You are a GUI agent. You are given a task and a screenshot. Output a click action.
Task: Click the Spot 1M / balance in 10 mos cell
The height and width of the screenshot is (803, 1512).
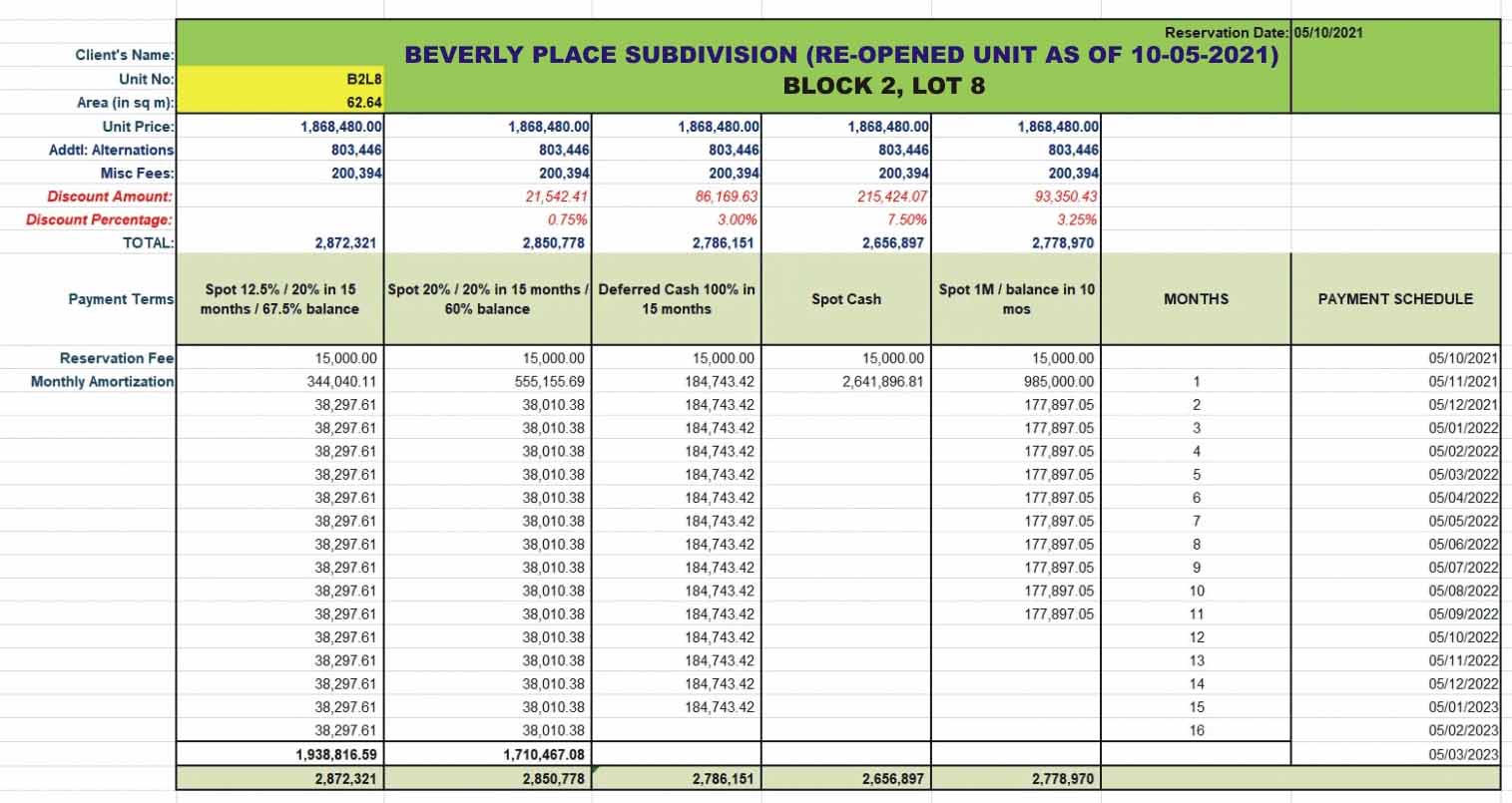pos(1016,299)
